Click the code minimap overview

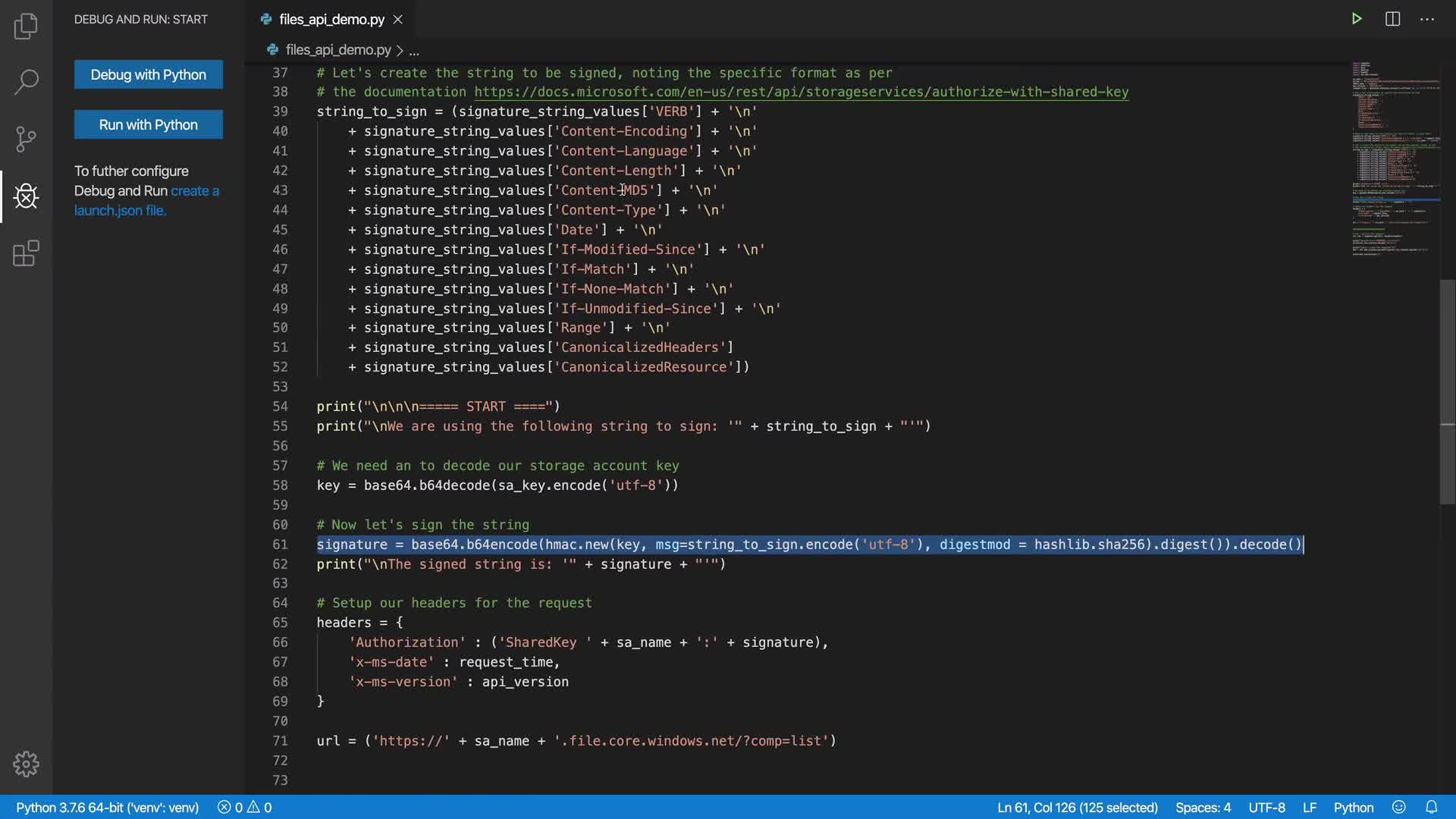pos(1395,159)
